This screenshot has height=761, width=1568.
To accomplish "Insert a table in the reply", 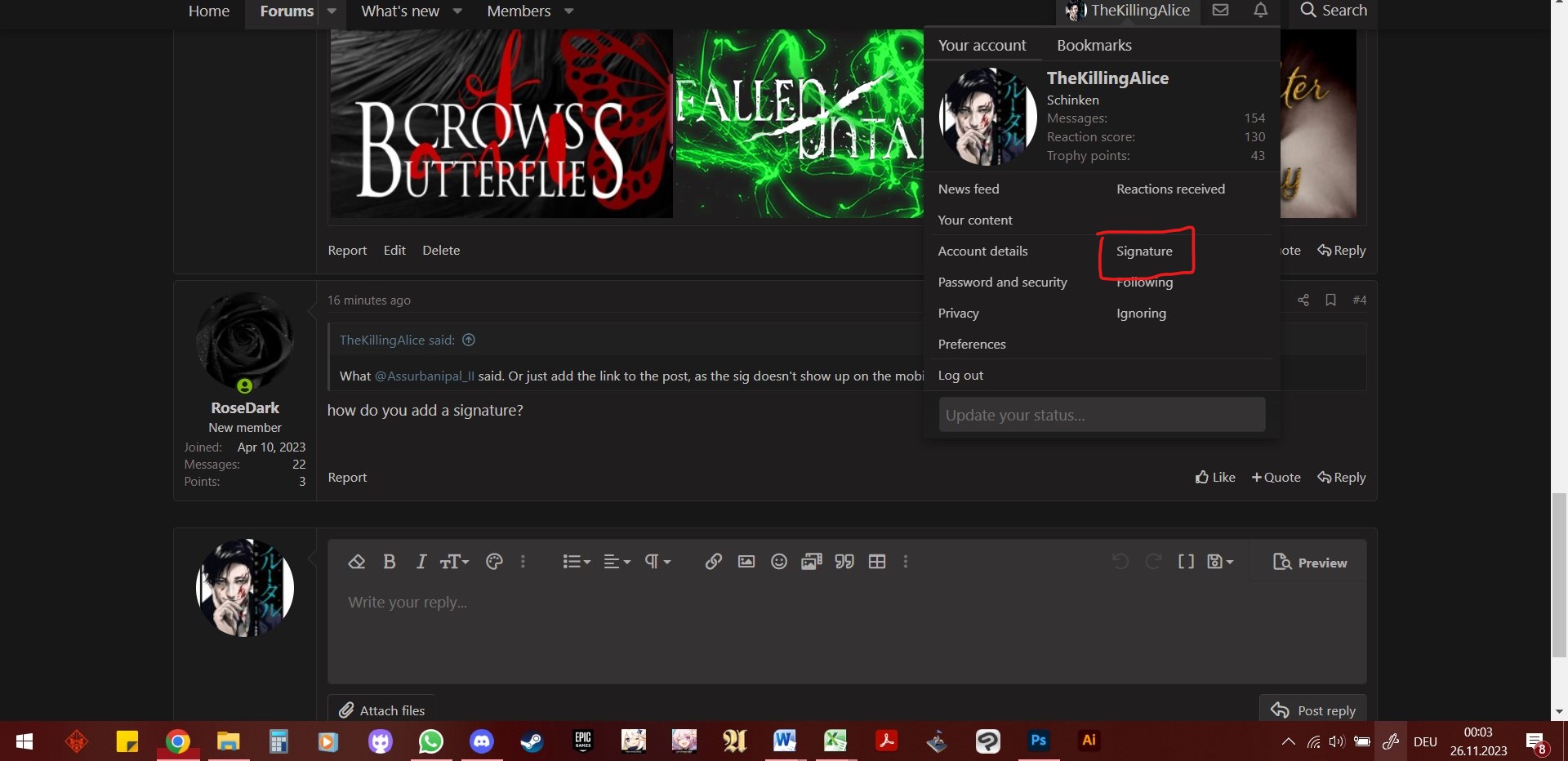I will pos(877,562).
